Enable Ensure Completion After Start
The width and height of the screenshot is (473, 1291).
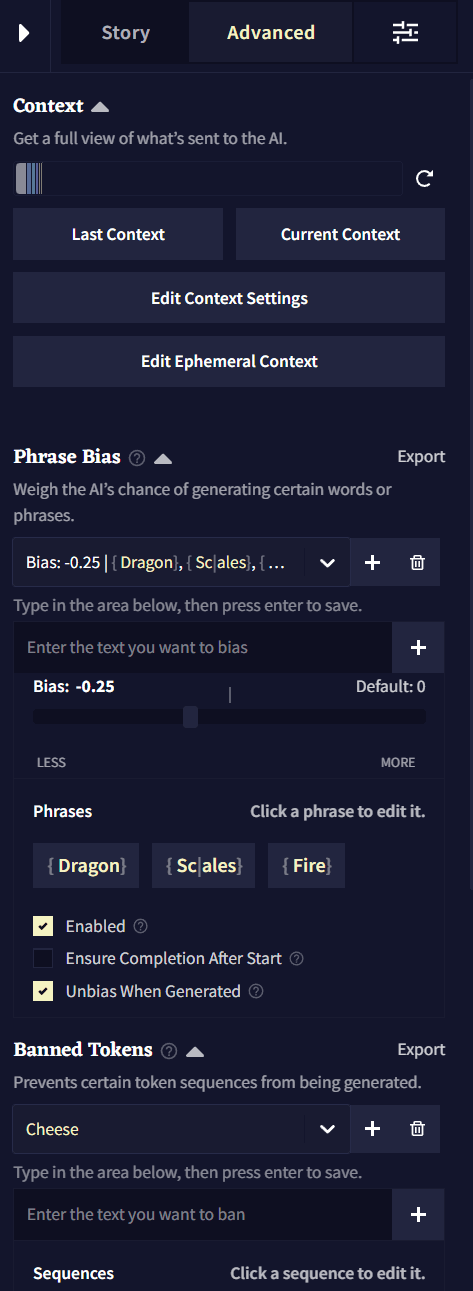tap(43, 958)
